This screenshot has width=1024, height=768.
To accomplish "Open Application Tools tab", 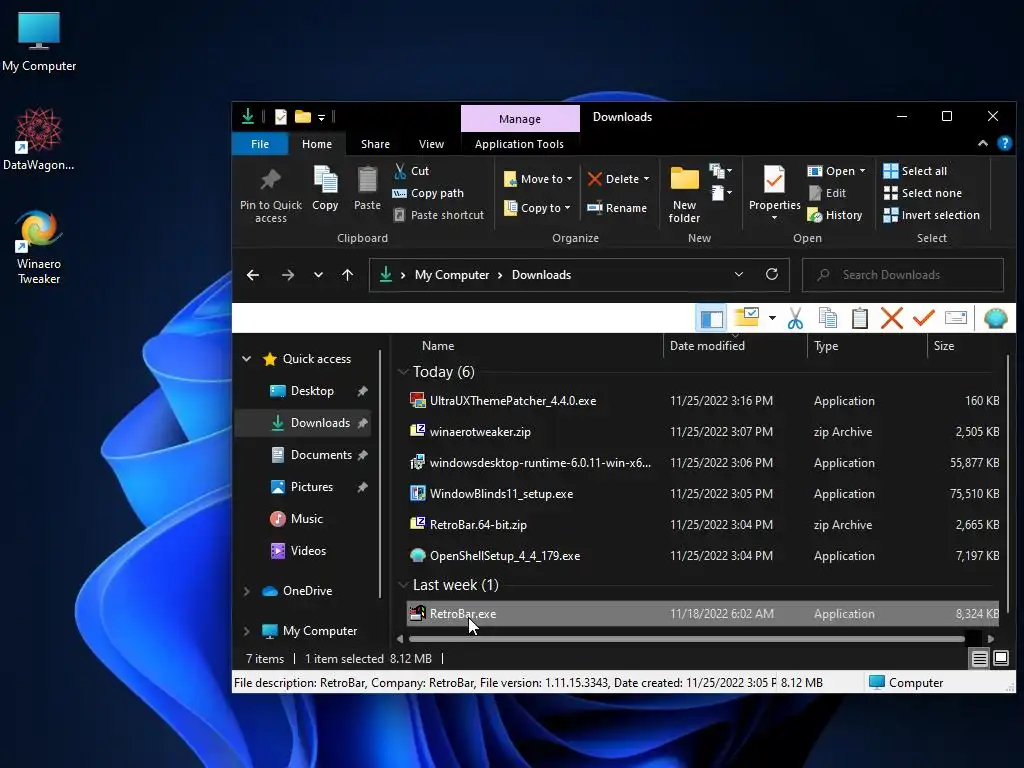I will click(x=519, y=144).
